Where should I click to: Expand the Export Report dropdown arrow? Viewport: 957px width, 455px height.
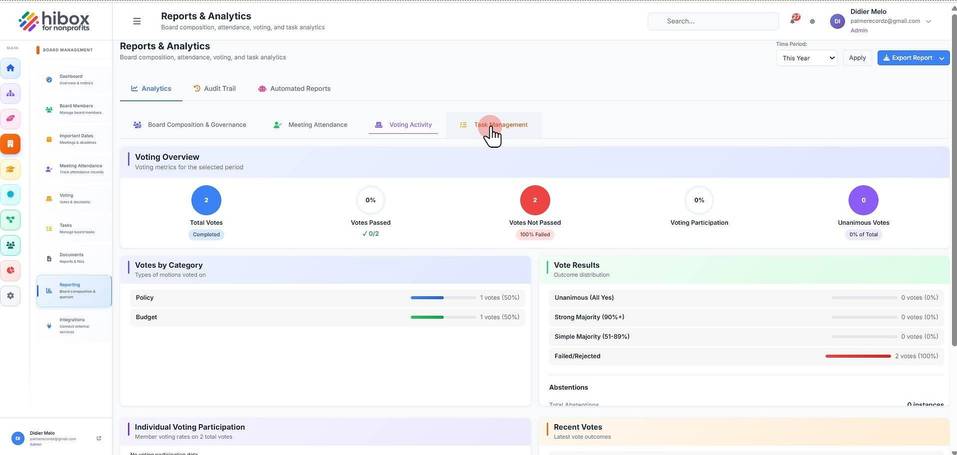[x=942, y=58]
